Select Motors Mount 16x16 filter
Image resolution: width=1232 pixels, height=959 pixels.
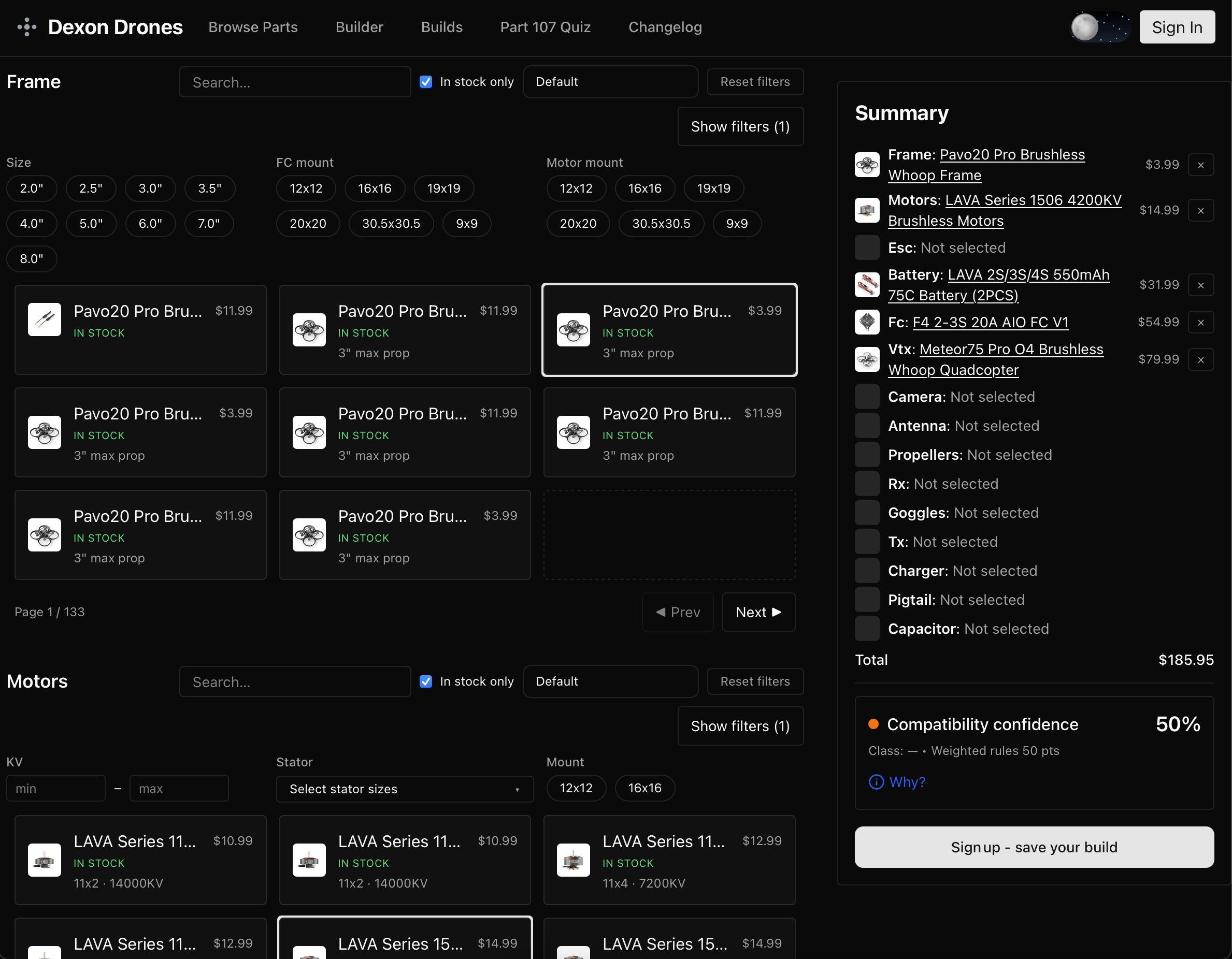point(645,788)
